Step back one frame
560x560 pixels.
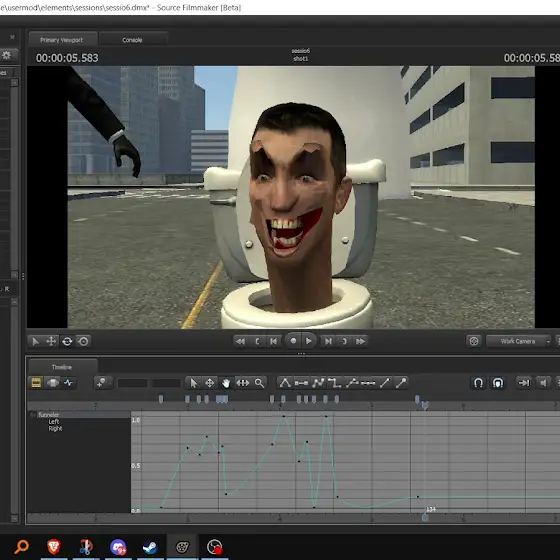tap(274, 341)
